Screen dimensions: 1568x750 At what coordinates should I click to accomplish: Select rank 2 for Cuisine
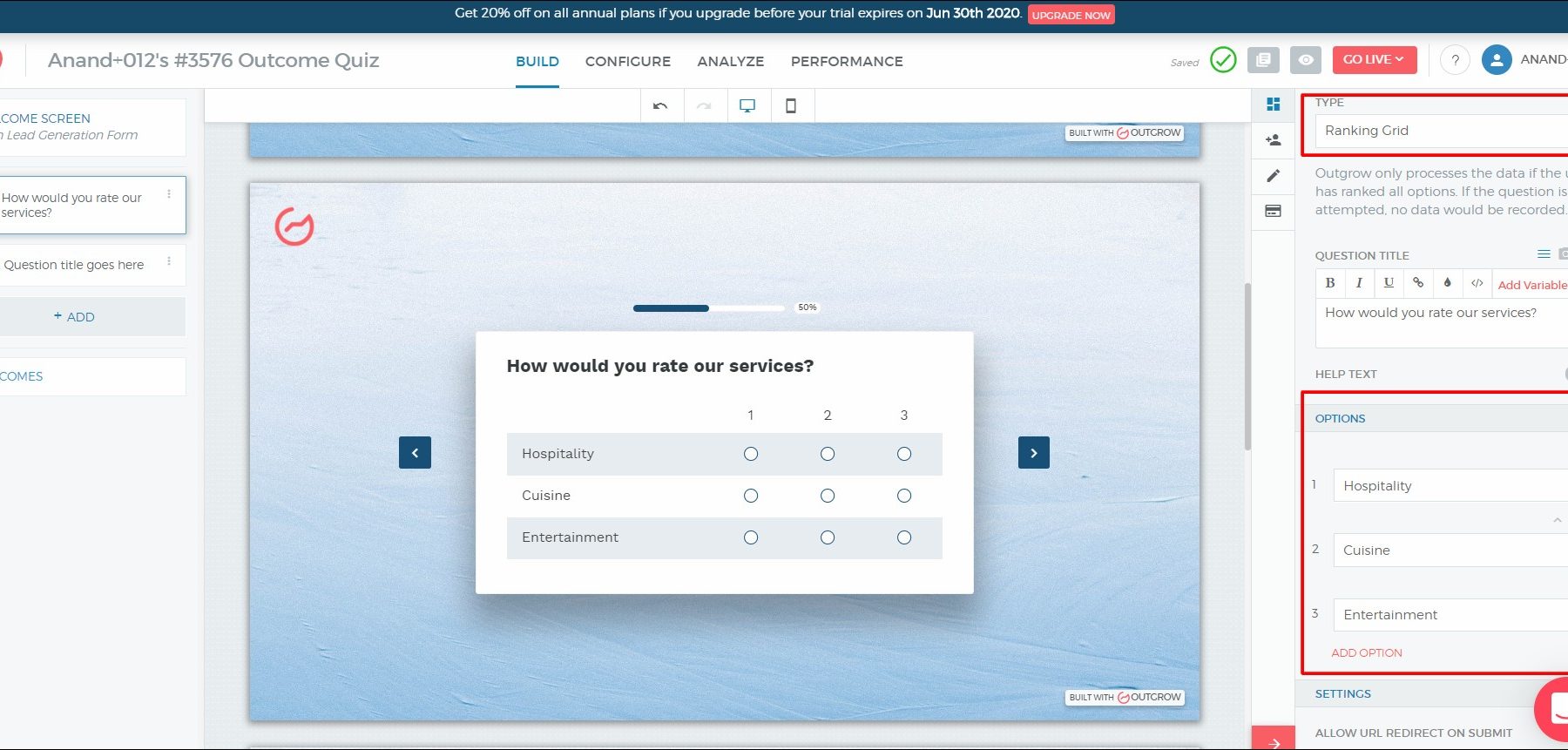[828, 496]
